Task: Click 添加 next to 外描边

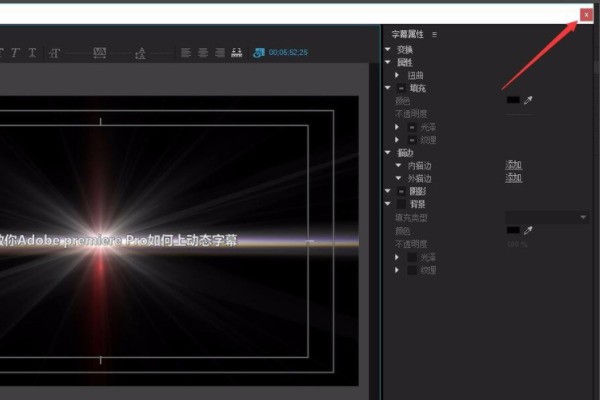Action: tap(514, 177)
